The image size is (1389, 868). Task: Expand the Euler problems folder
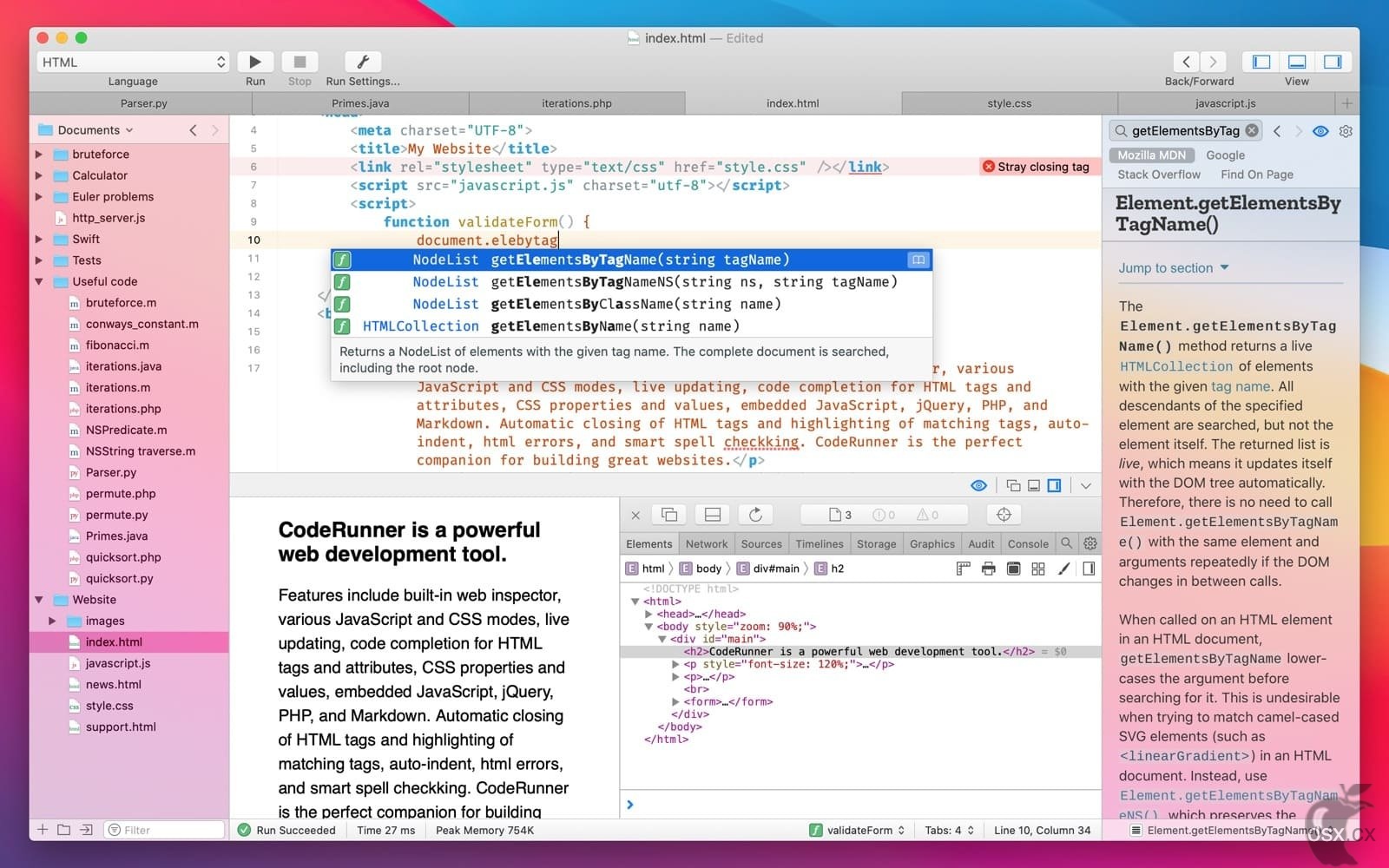(x=39, y=197)
